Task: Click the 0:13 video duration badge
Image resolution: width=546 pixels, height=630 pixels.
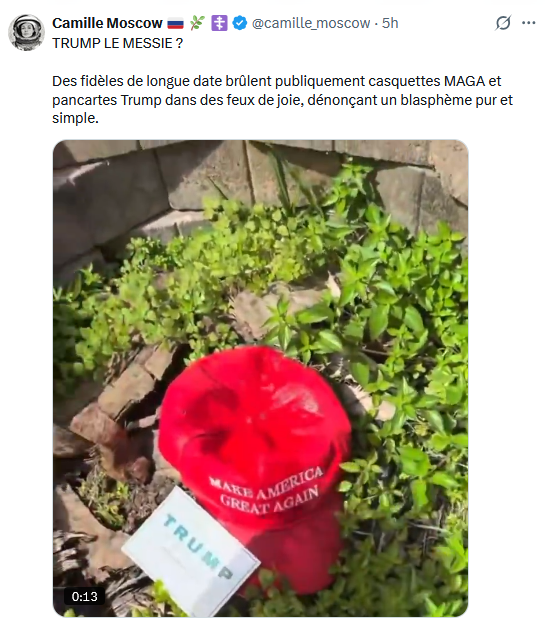Action: (x=84, y=596)
